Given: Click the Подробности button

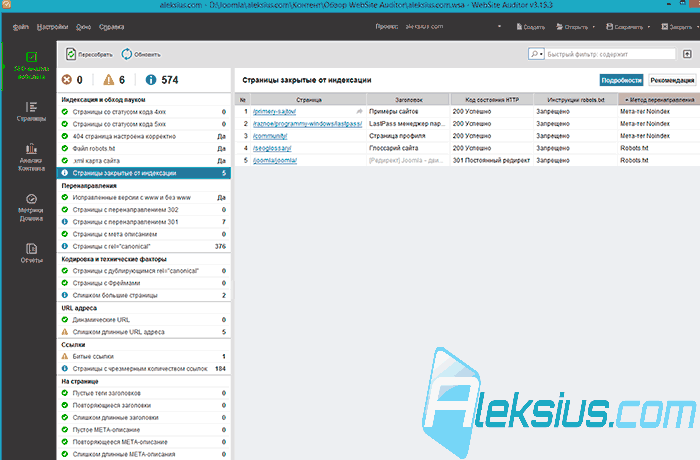Looking at the screenshot, I should click(x=621, y=80).
